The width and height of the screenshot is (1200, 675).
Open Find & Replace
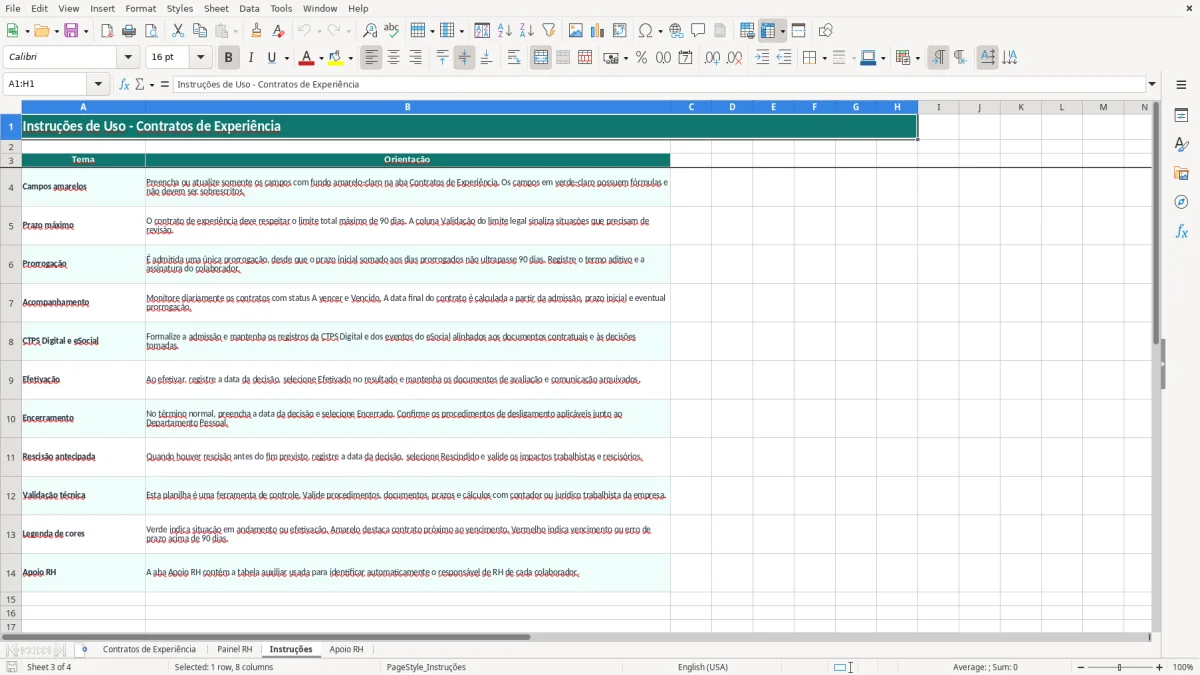(370, 31)
